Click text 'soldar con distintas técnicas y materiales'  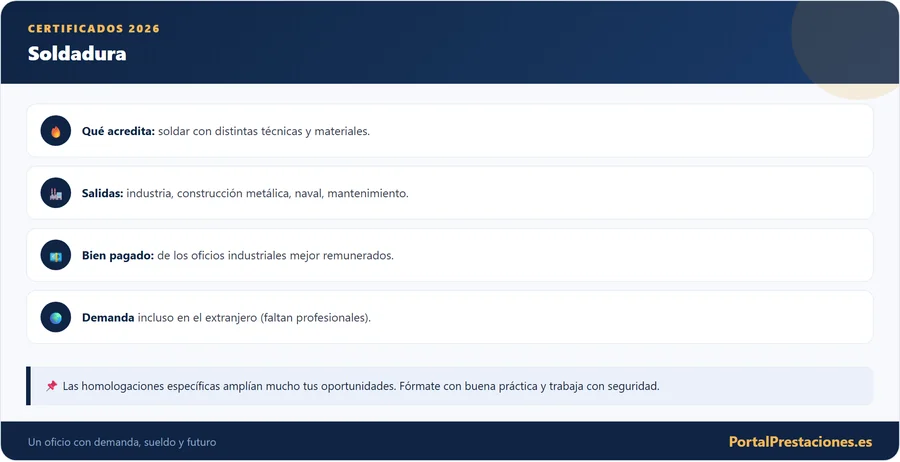[x=264, y=131]
